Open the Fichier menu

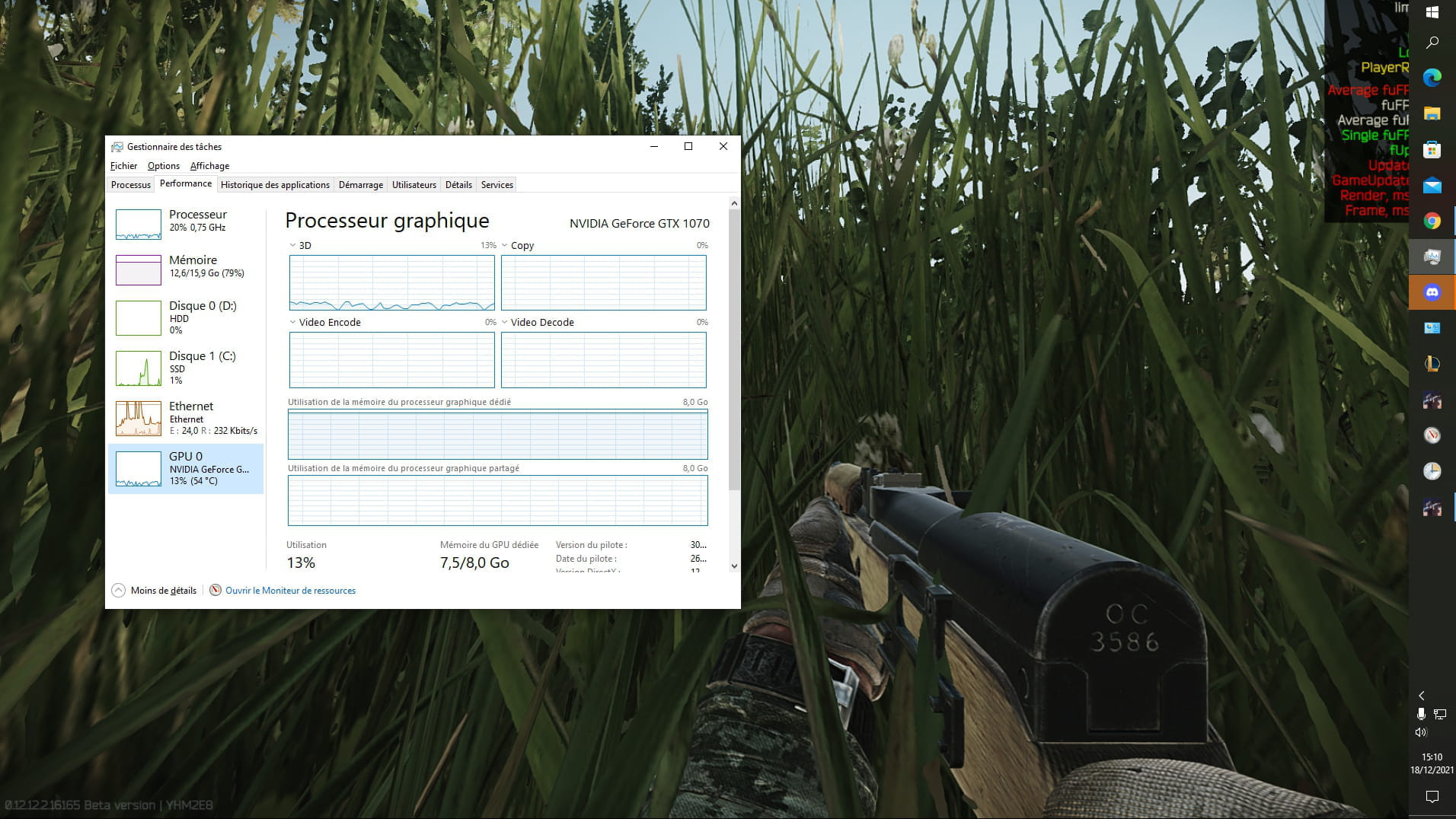(x=123, y=166)
